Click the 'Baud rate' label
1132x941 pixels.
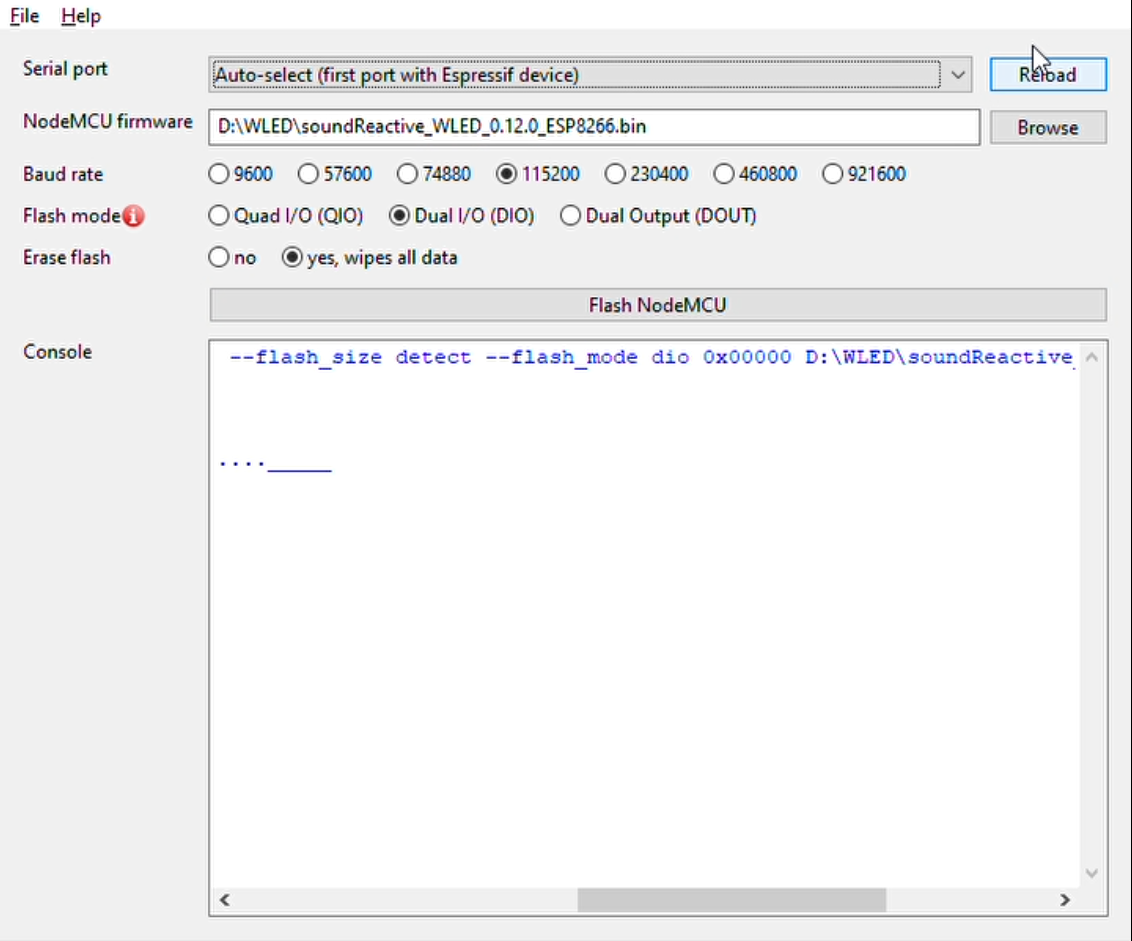pyautogui.click(x=63, y=174)
